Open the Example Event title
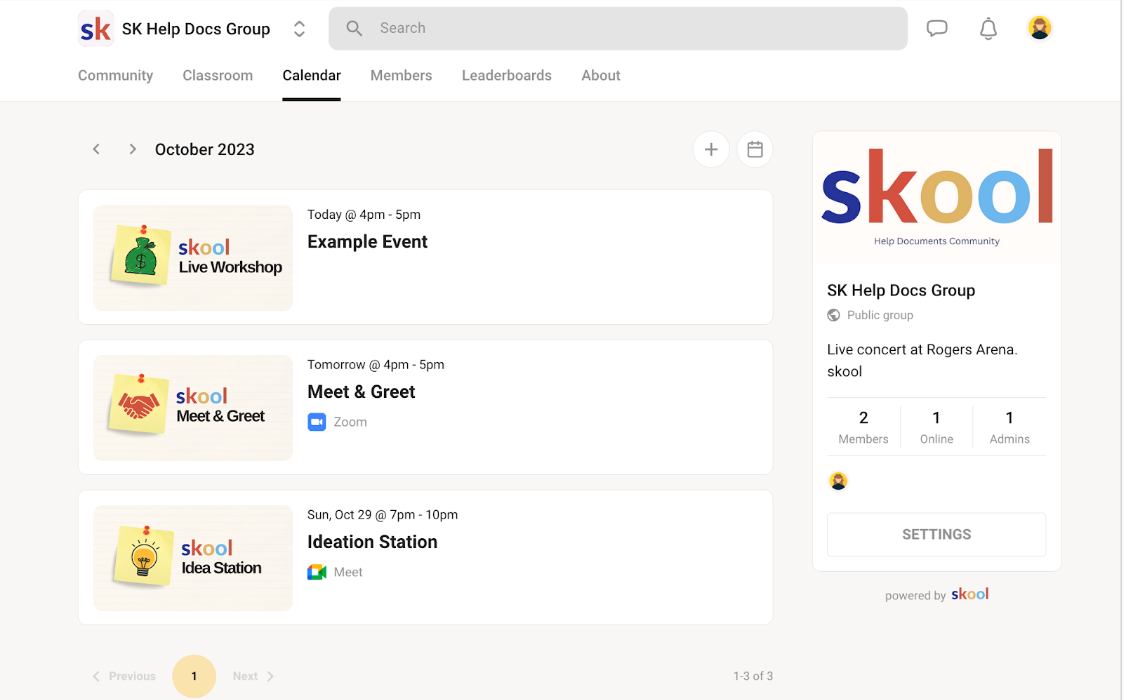The image size is (1124, 700). [367, 241]
